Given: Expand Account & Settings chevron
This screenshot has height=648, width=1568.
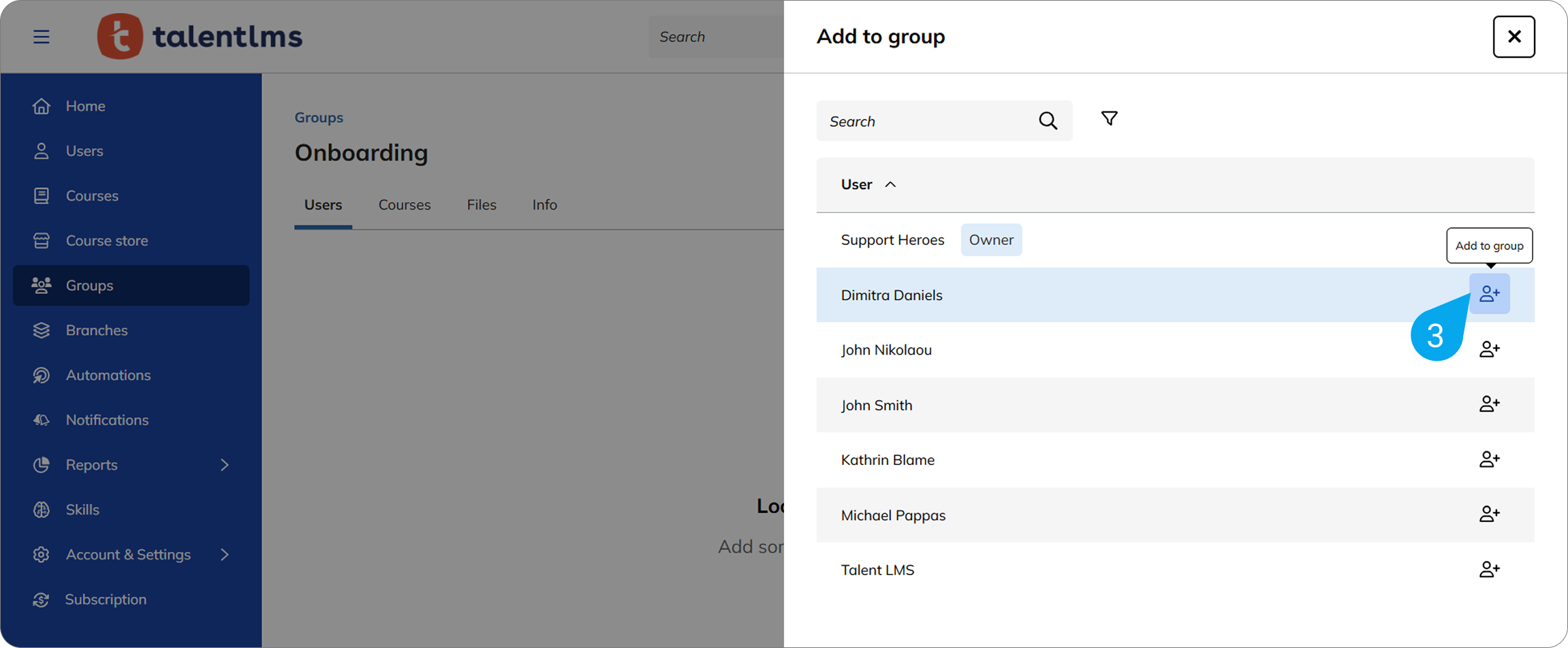Looking at the screenshot, I should click(x=225, y=555).
